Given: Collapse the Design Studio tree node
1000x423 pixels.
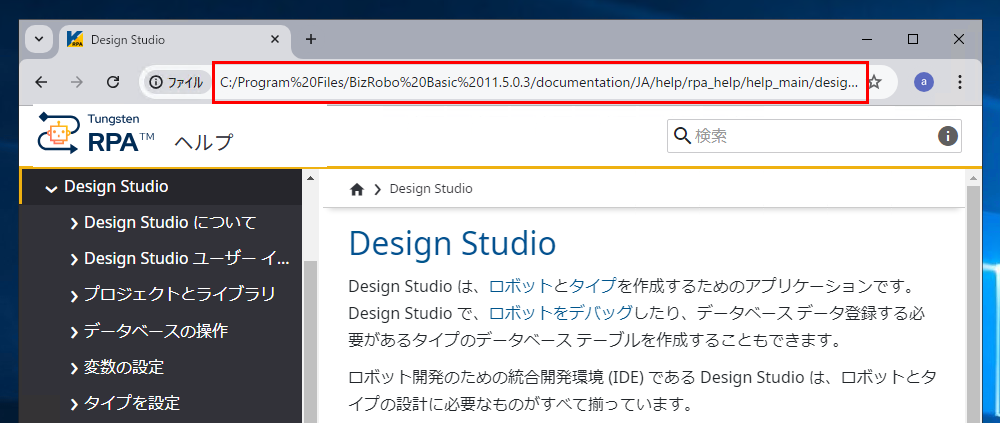Looking at the screenshot, I should coord(51,188).
